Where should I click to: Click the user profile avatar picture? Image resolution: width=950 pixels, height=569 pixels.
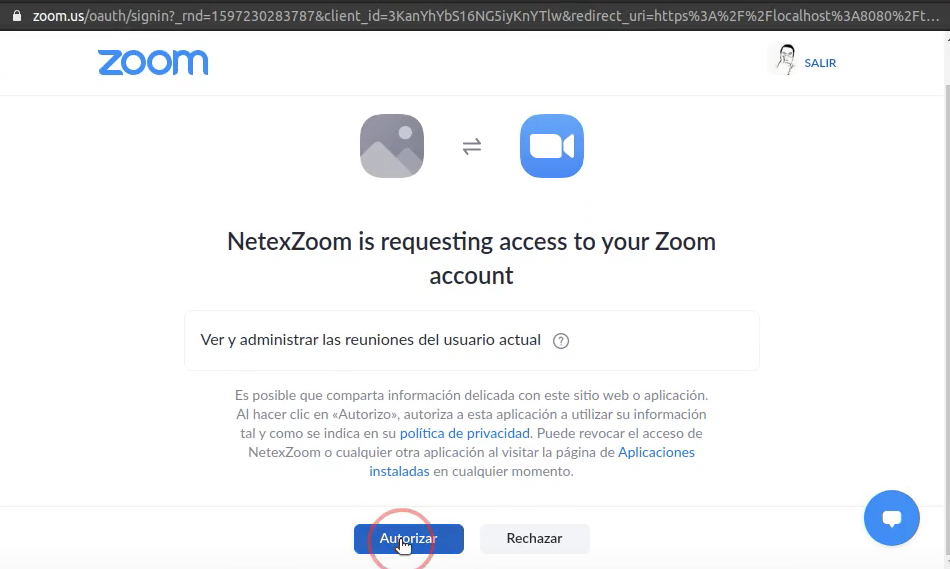tap(786, 60)
